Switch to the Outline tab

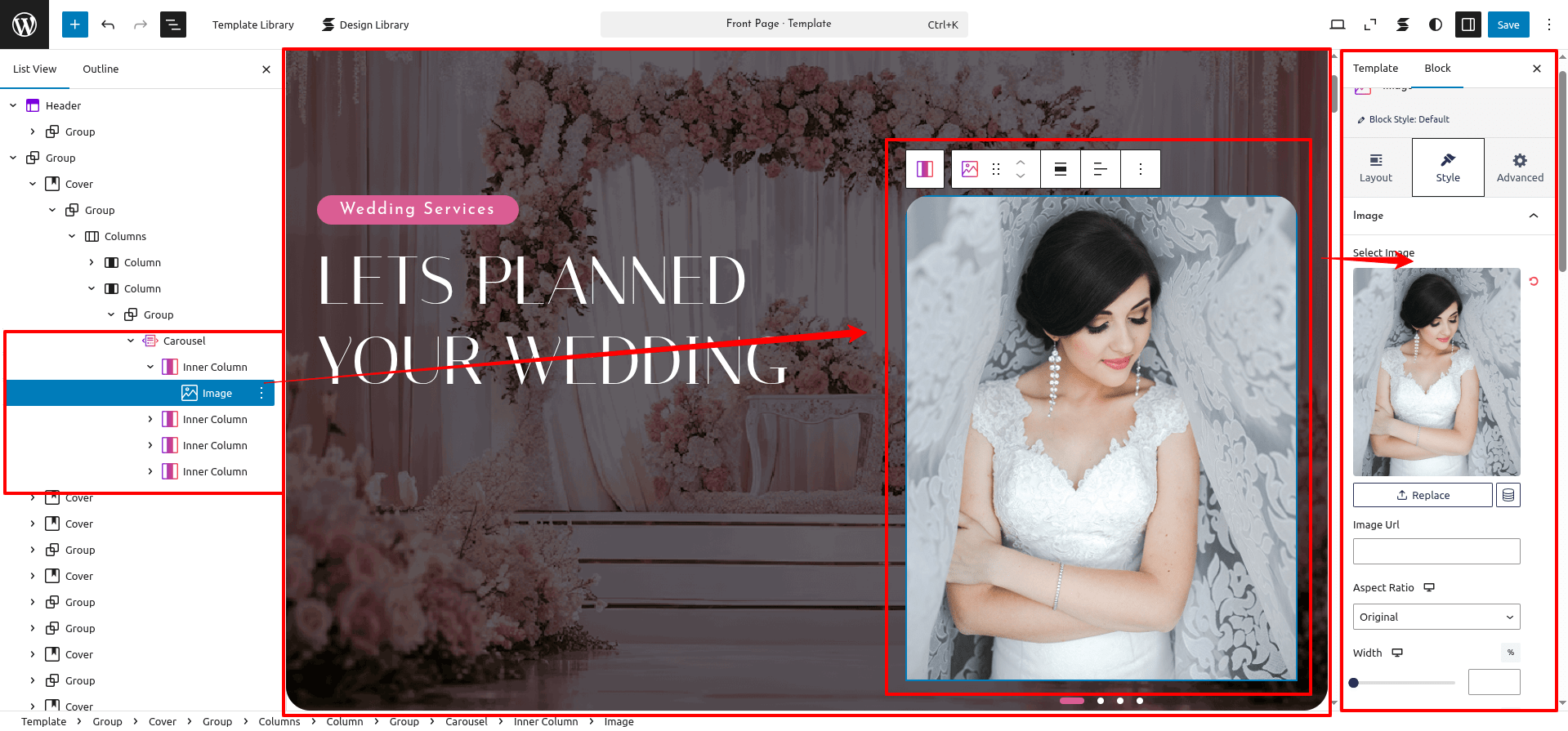tap(101, 69)
